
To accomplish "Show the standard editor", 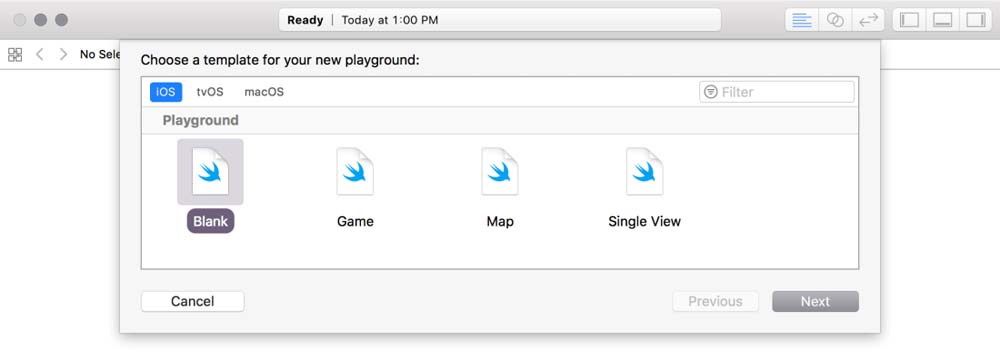I will click(x=802, y=20).
